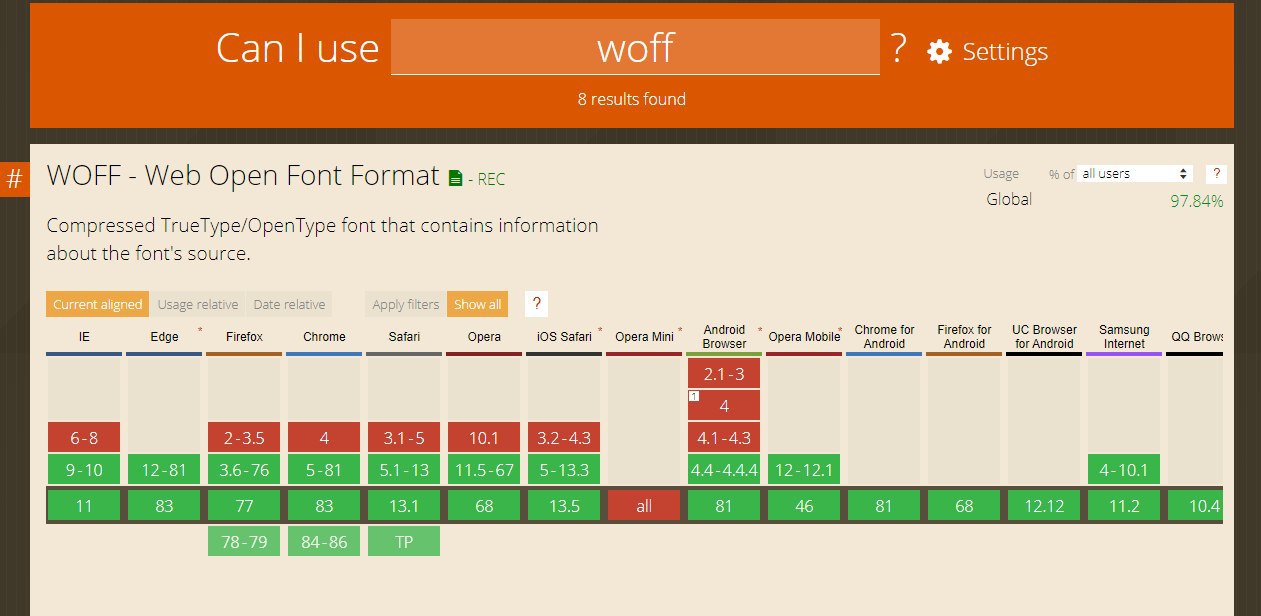This screenshot has height=616, width=1261.
Task: Click the Android Browser 4.4-4.4.4 cell
Action: (x=724, y=469)
